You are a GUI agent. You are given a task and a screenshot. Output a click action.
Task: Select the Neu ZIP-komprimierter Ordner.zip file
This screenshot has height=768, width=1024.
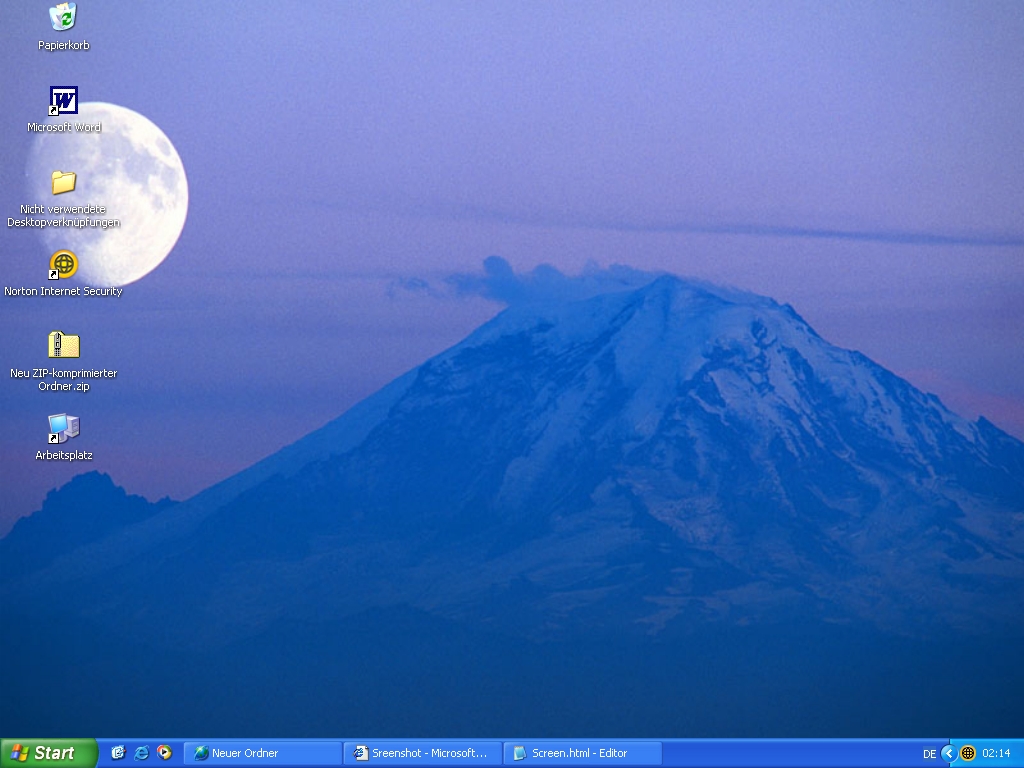point(63,360)
